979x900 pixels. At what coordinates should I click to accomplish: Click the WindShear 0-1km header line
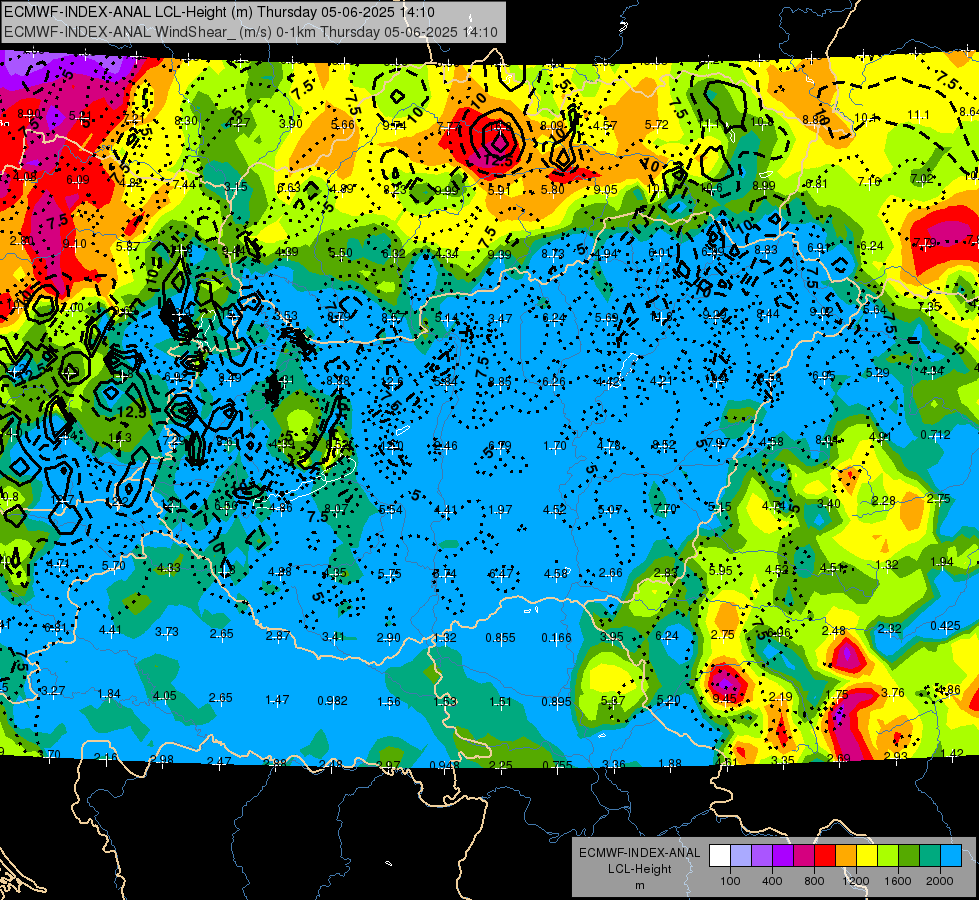point(250,32)
